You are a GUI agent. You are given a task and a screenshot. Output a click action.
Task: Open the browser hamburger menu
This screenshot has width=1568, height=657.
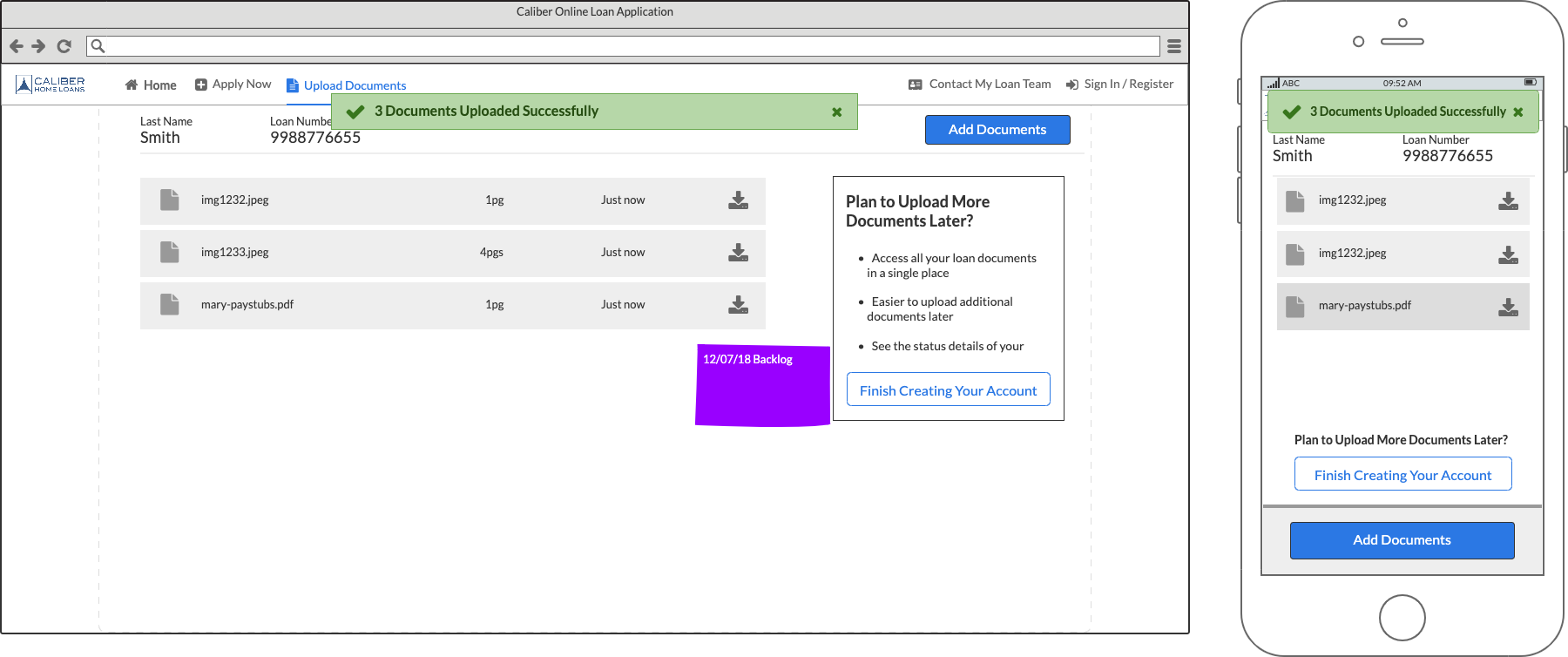tap(1174, 46)
